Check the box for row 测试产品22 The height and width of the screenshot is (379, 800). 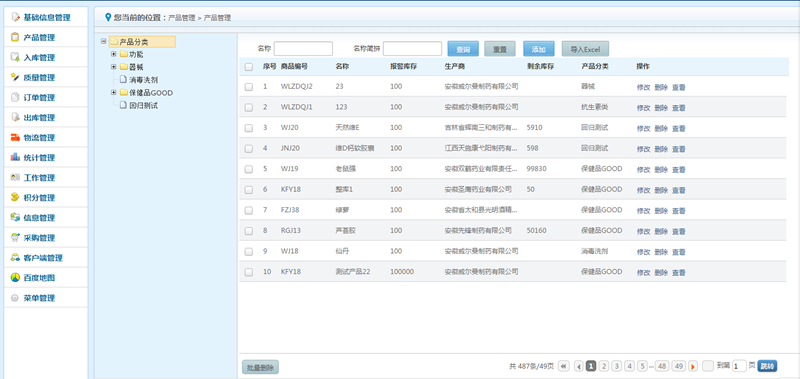click(x=248, y=272)
